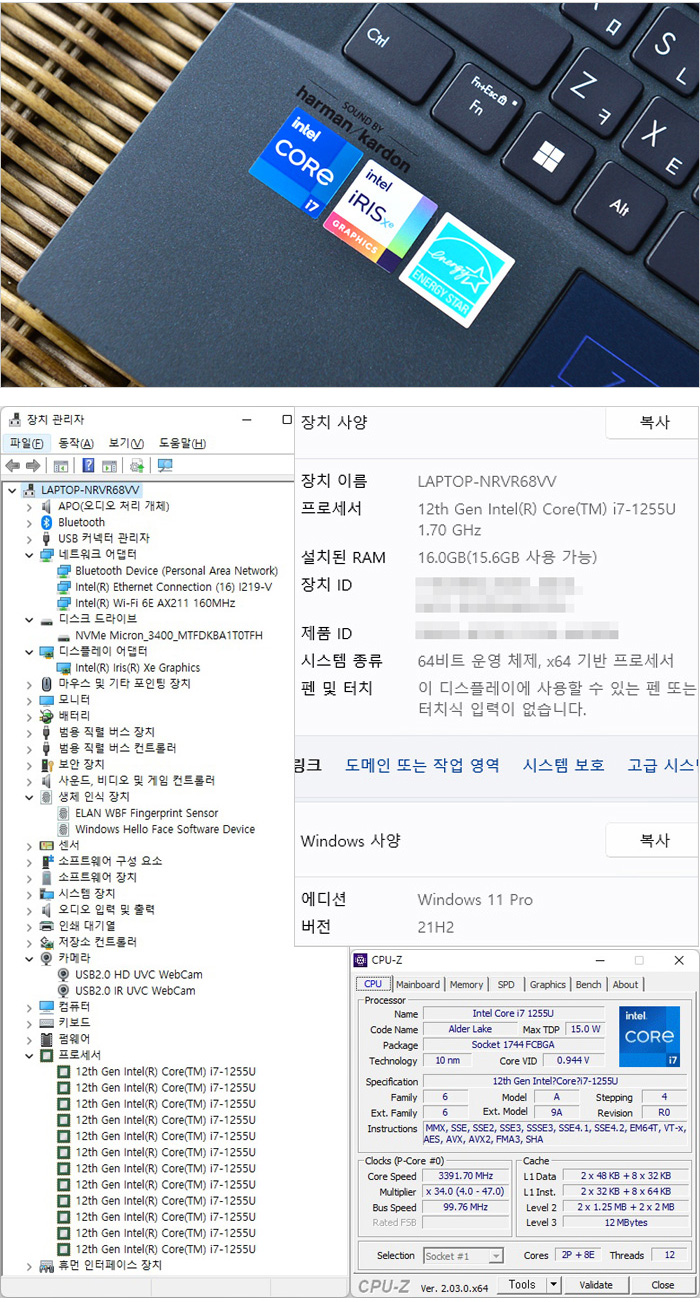This screenshot has height=1302, width=700.
Task: Click the Forward arrow in Device Manager toolbar
Action: coord(32,466)
